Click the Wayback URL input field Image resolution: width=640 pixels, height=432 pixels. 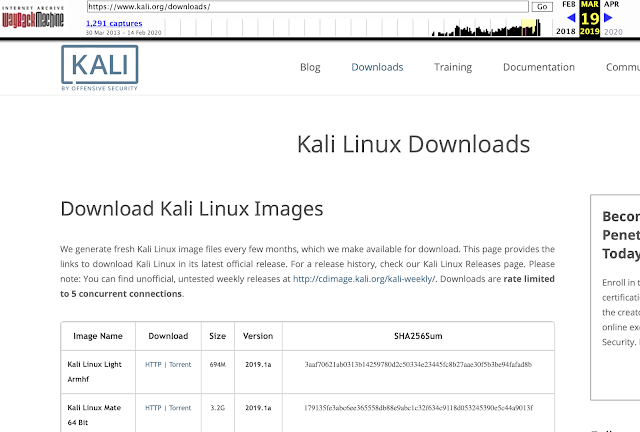[x=308, y=7]
